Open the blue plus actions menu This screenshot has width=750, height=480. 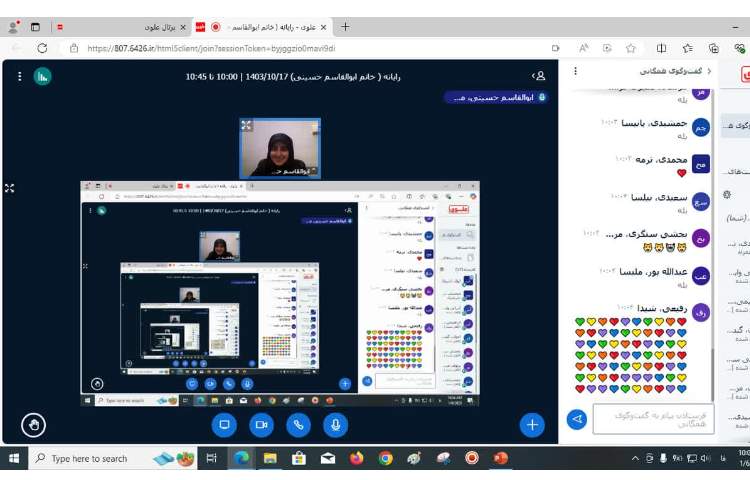[532, 424]
